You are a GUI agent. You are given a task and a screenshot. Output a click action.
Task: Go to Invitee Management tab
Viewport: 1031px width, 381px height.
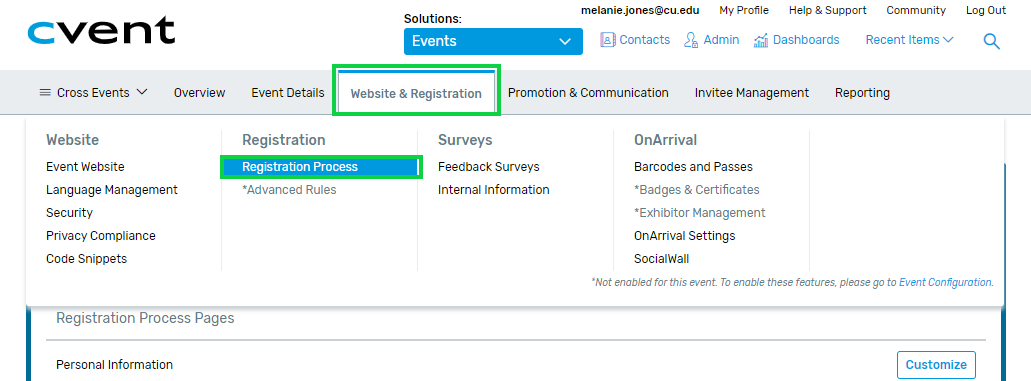tap(752, 93)
